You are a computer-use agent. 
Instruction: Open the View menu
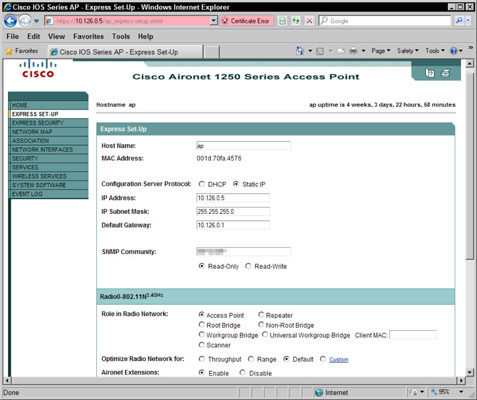tap(56, 36)
